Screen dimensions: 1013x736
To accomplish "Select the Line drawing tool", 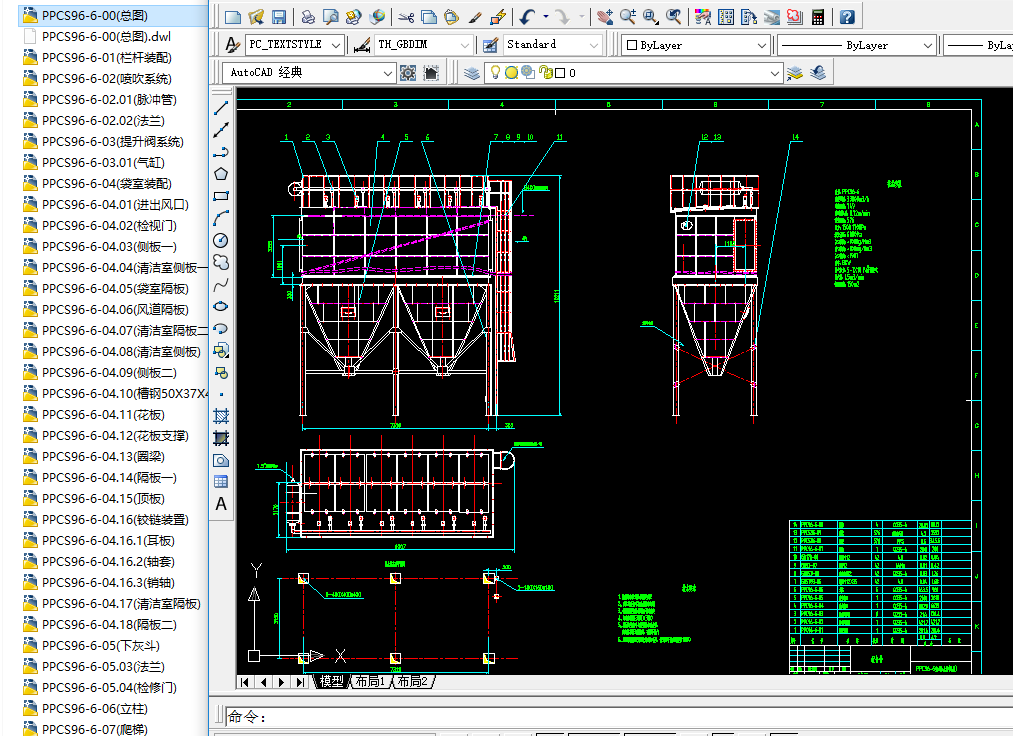I will tap(221, 107).
